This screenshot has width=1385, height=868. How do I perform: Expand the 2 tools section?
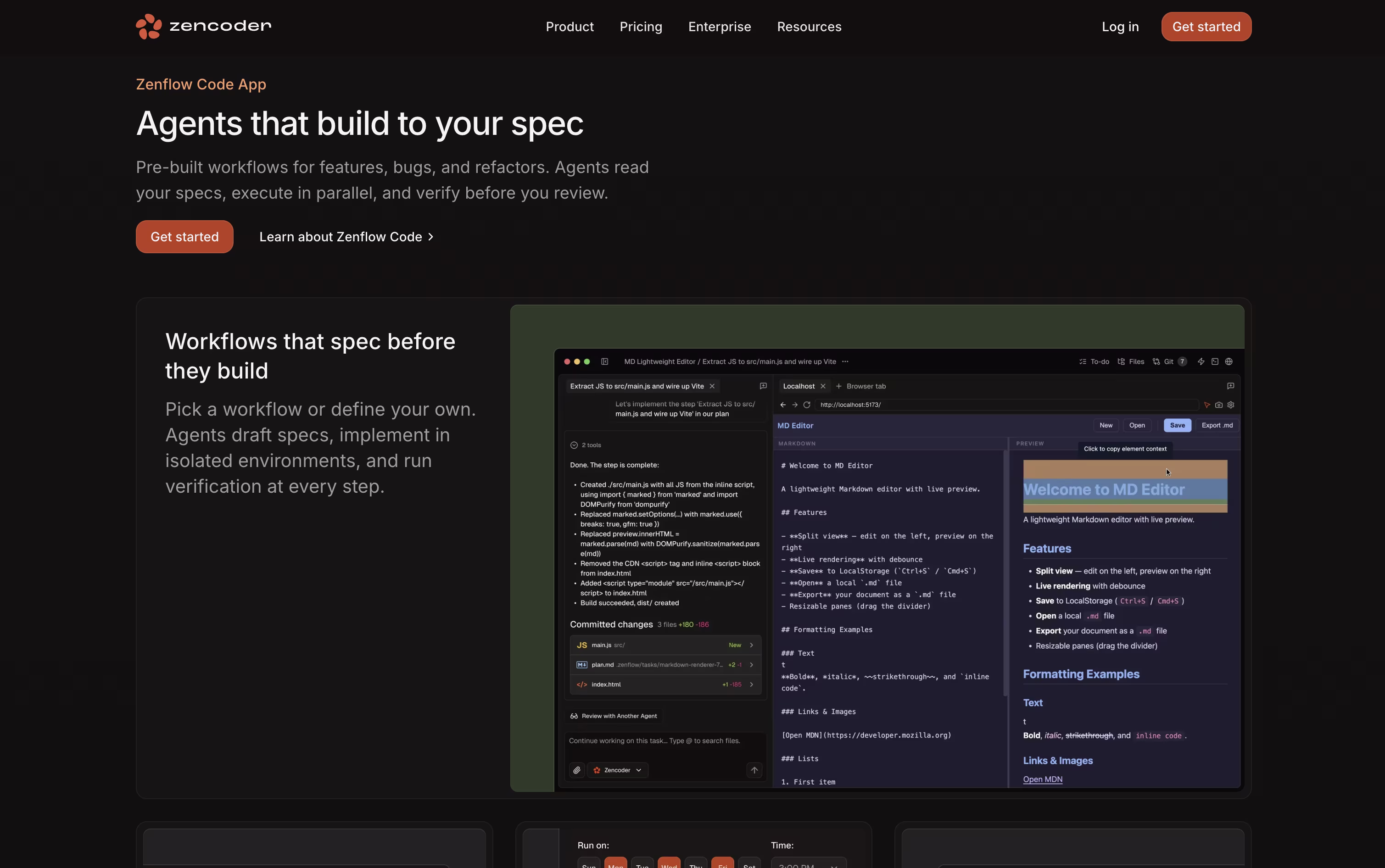tap(586, 445)
